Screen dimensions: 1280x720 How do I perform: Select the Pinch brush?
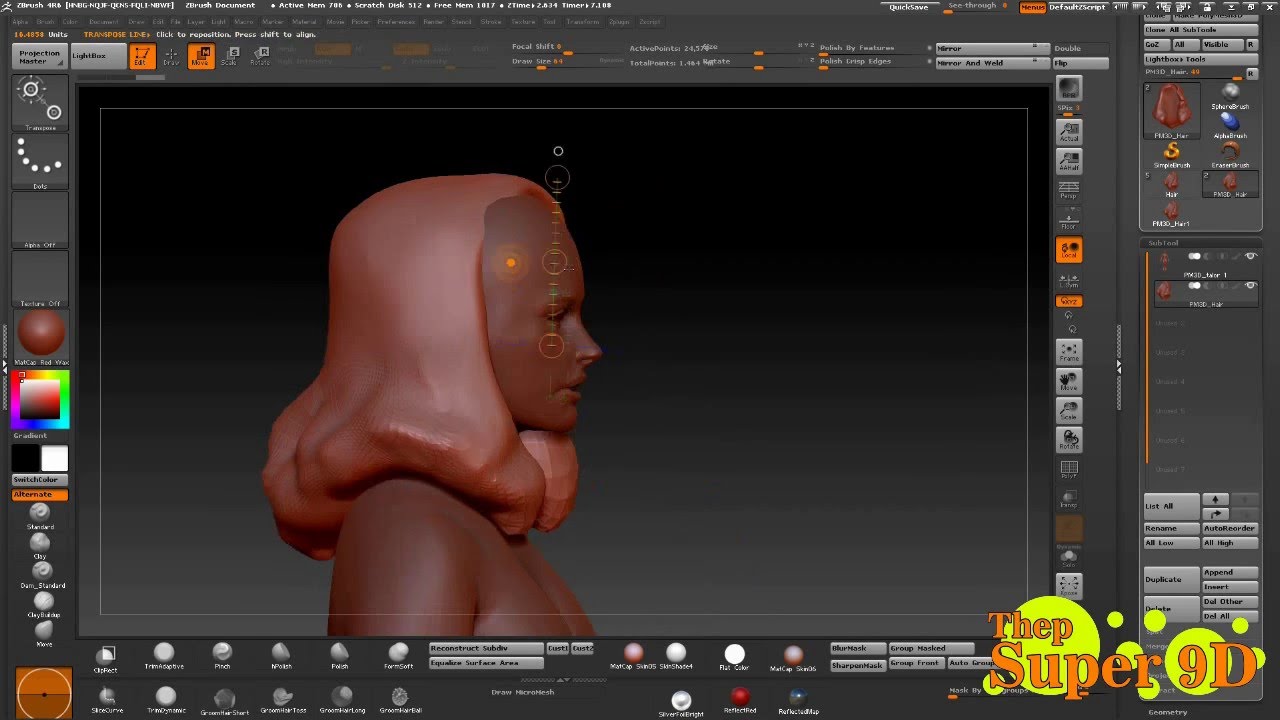coord(222,656)
